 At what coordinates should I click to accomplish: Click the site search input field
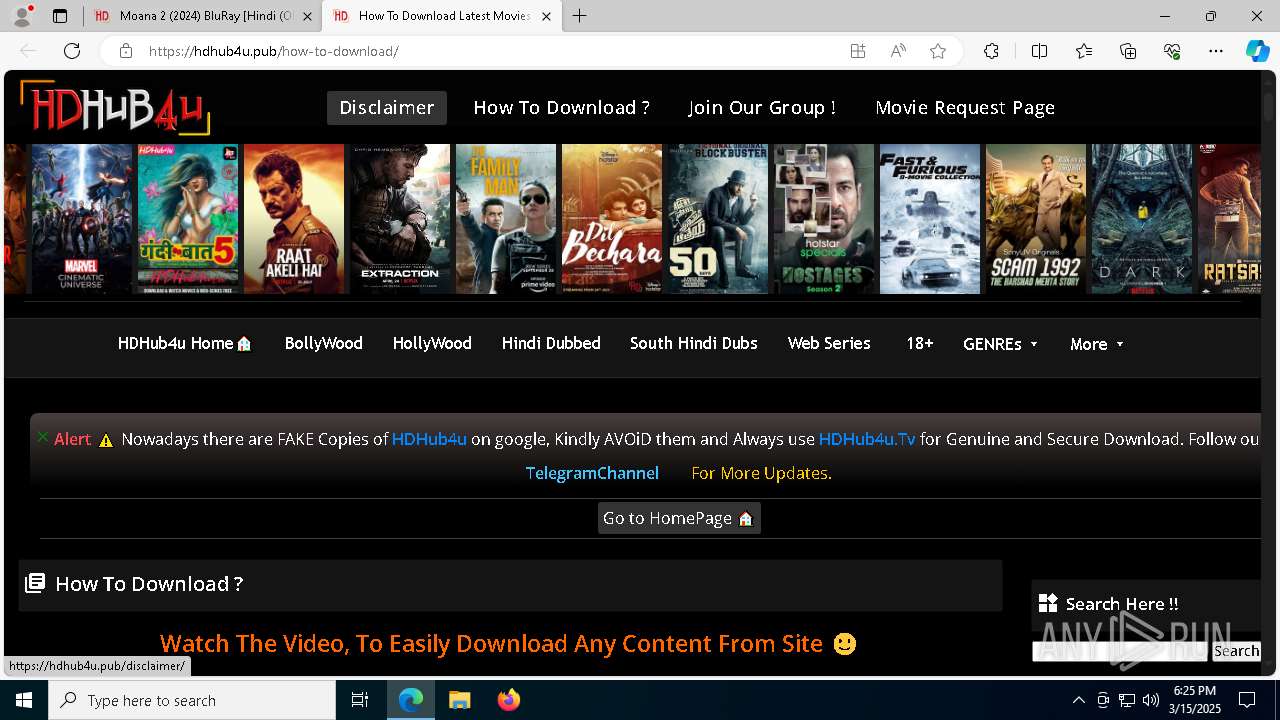(1120, 651)
